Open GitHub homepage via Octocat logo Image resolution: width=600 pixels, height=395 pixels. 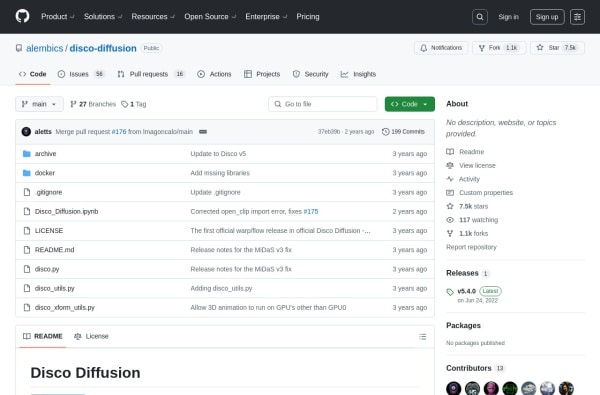click(x=22, y=16)
